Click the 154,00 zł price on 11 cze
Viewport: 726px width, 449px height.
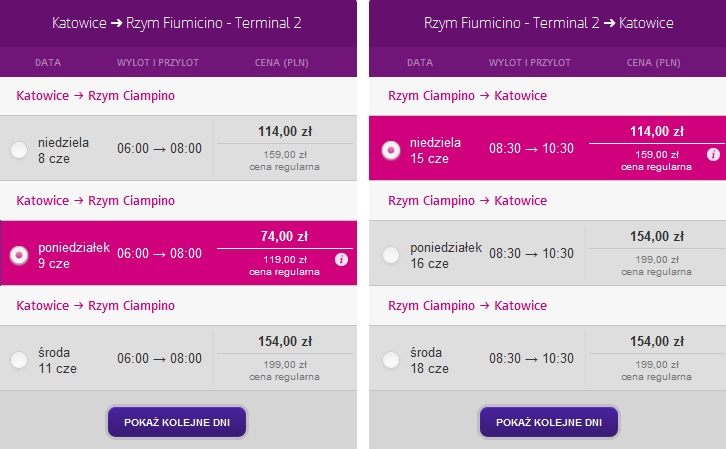pos(285,342)
